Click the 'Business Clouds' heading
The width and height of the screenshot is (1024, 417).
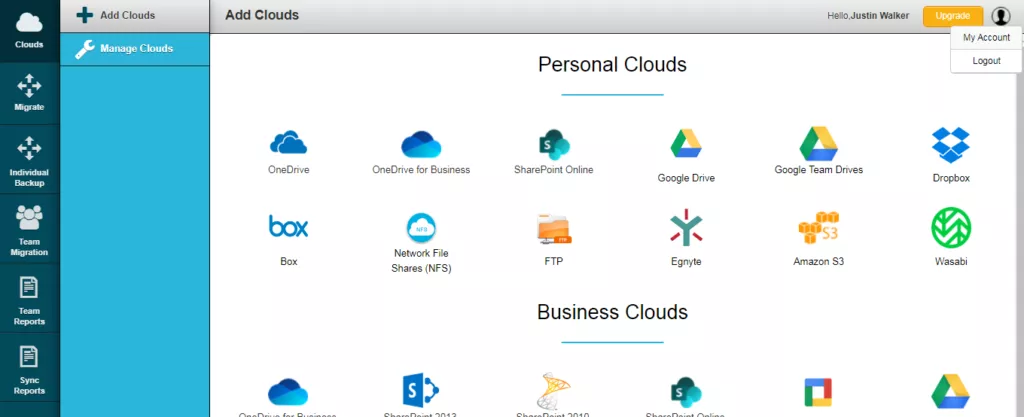click(x=612, y=312)
